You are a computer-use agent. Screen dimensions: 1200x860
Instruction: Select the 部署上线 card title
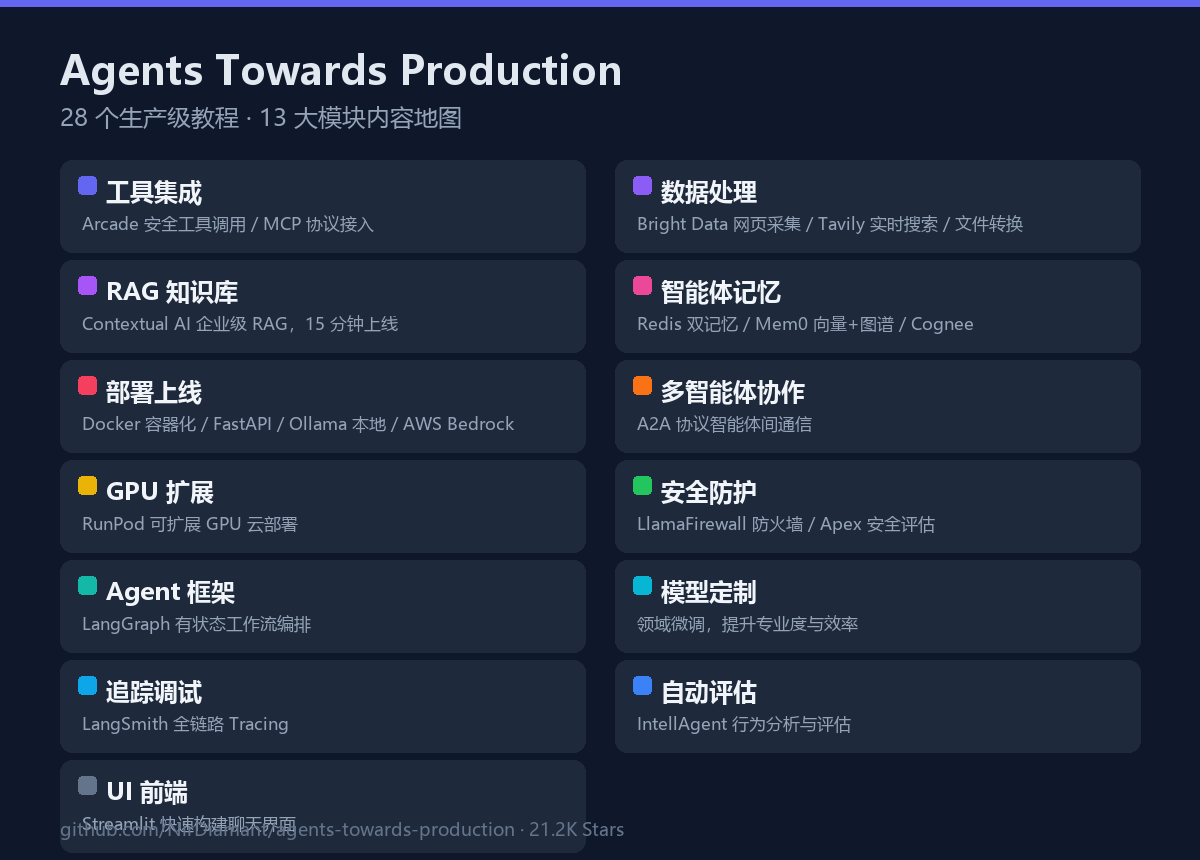pos(154,392)
